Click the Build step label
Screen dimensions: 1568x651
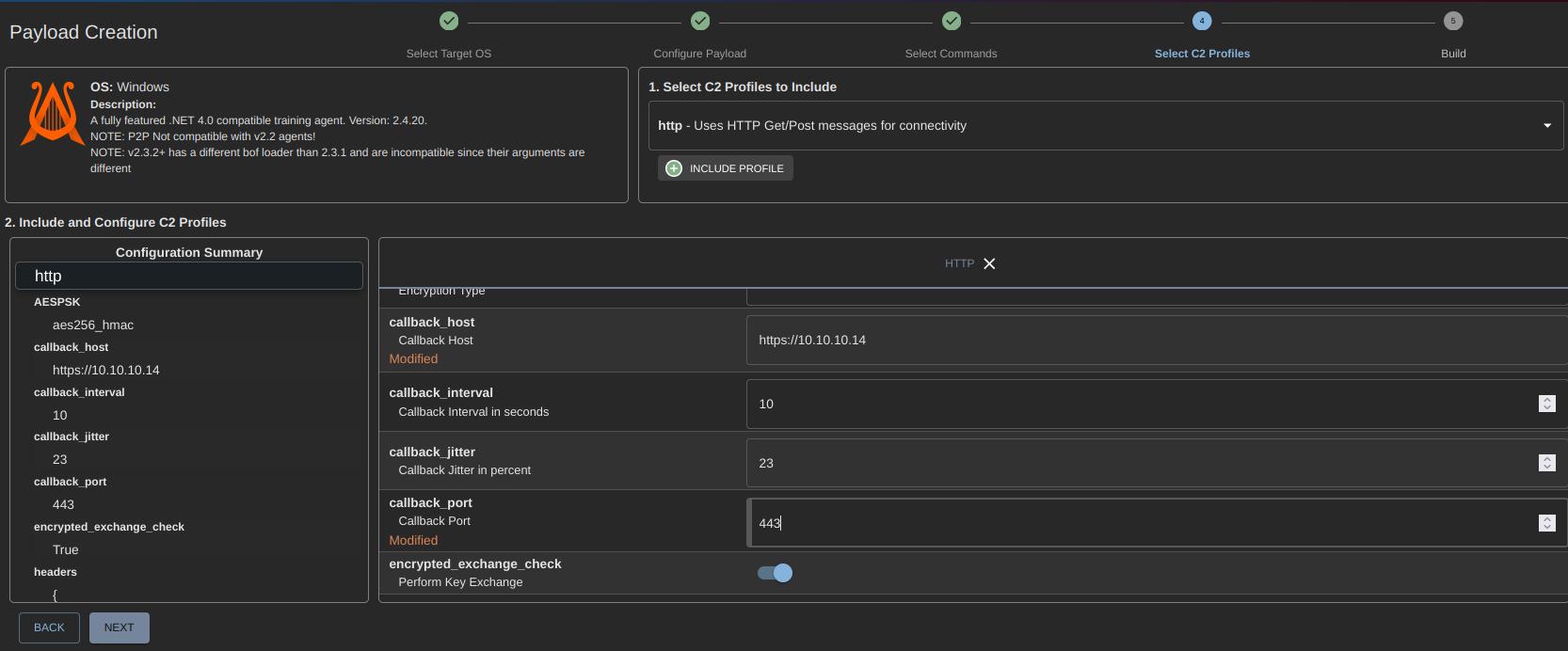coord(1453,54)
